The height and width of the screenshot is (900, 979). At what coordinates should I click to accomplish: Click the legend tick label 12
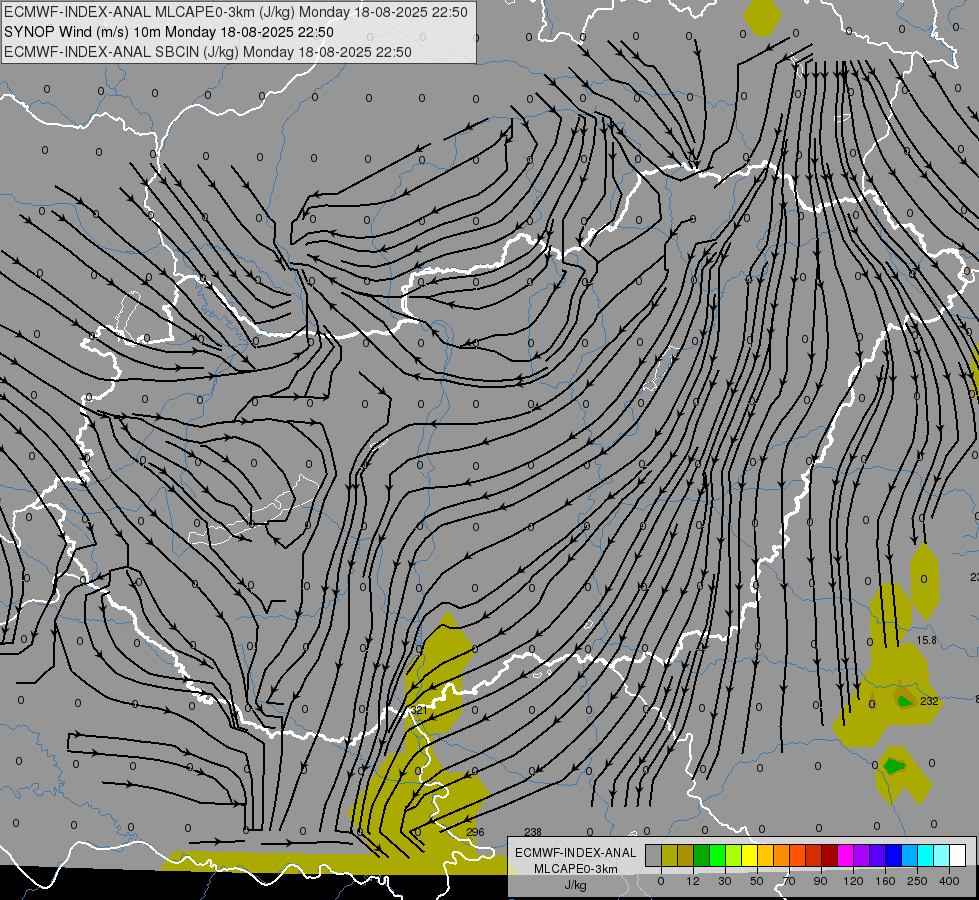693,881
